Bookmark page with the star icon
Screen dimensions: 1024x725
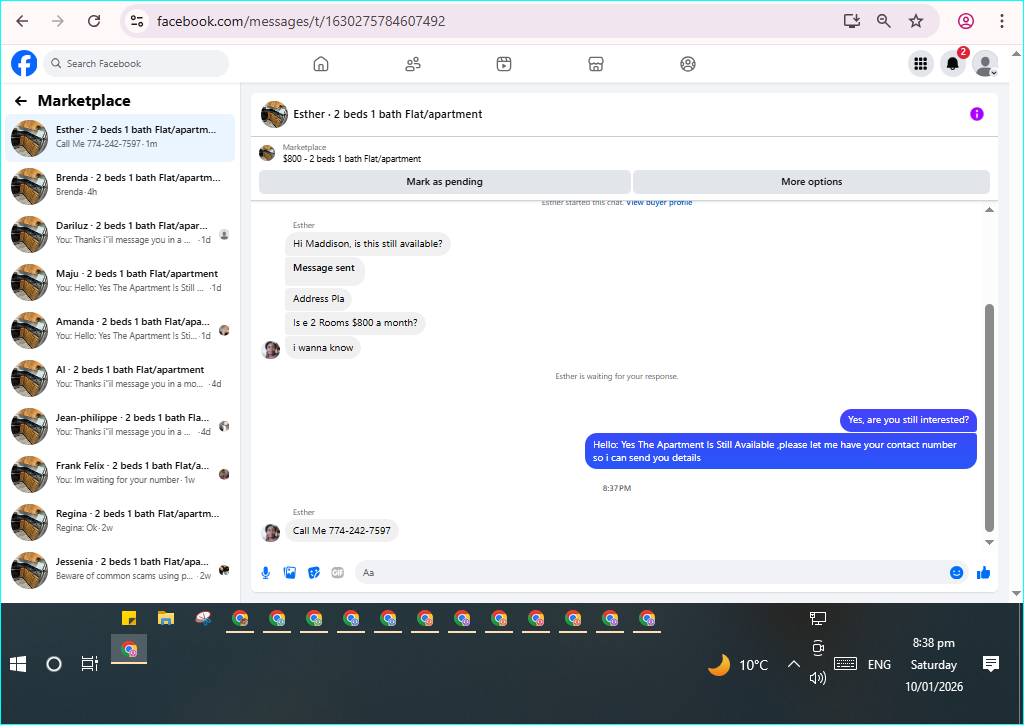916,21
